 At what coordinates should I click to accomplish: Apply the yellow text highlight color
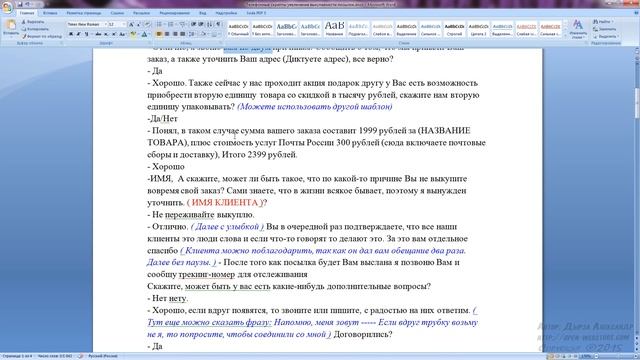click(x=133, y=34)
